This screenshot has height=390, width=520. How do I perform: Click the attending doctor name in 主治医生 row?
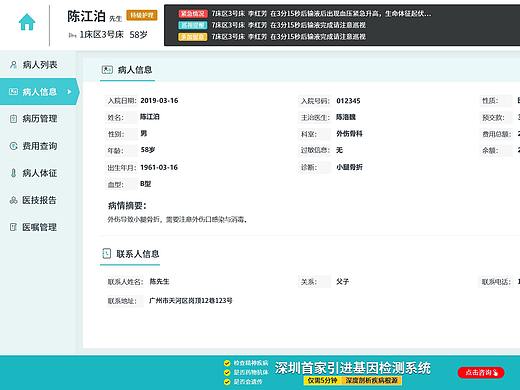[x=346, y=117]
